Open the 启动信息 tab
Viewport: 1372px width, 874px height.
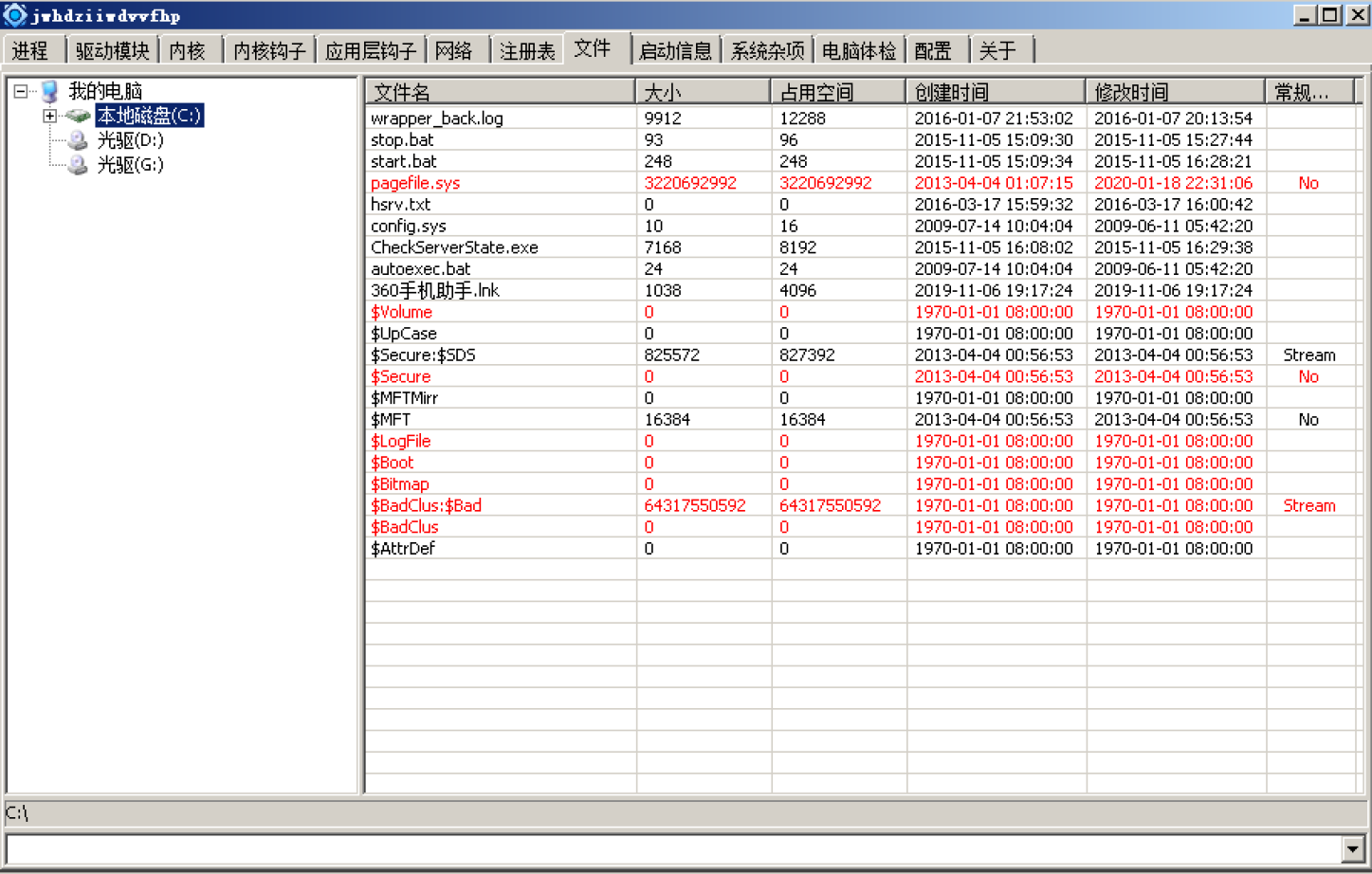pyautogui.click(x=675, y=50)
